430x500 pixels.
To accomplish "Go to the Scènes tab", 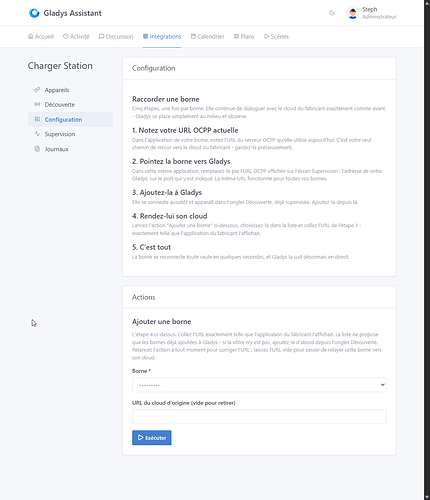I will 276,36.
